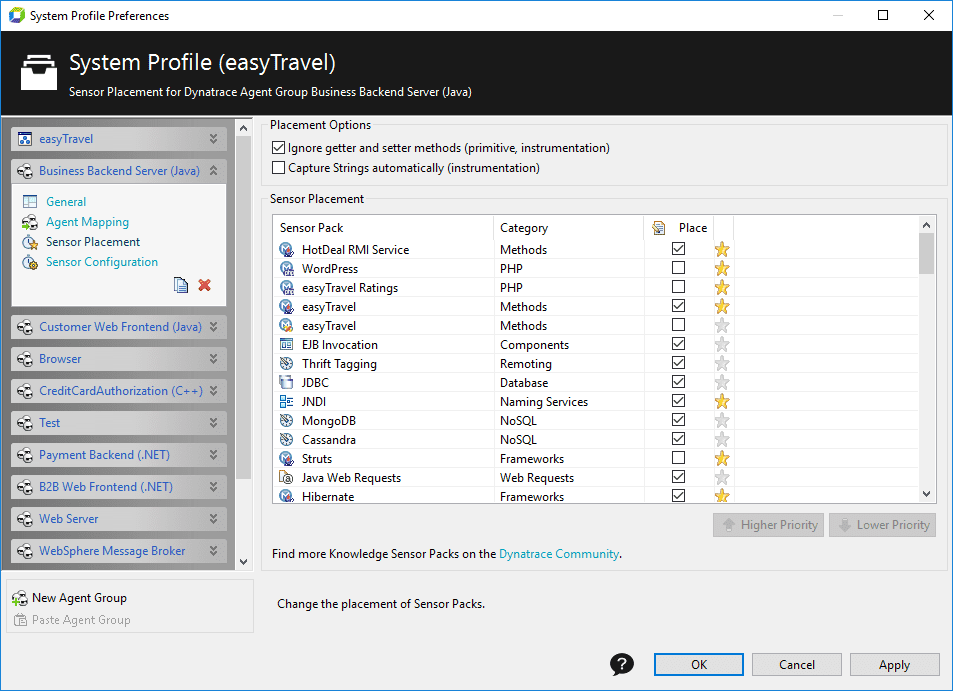Open the Dynatrace Community link
This screenshot has height=691, width=953.
pos(559,554)
